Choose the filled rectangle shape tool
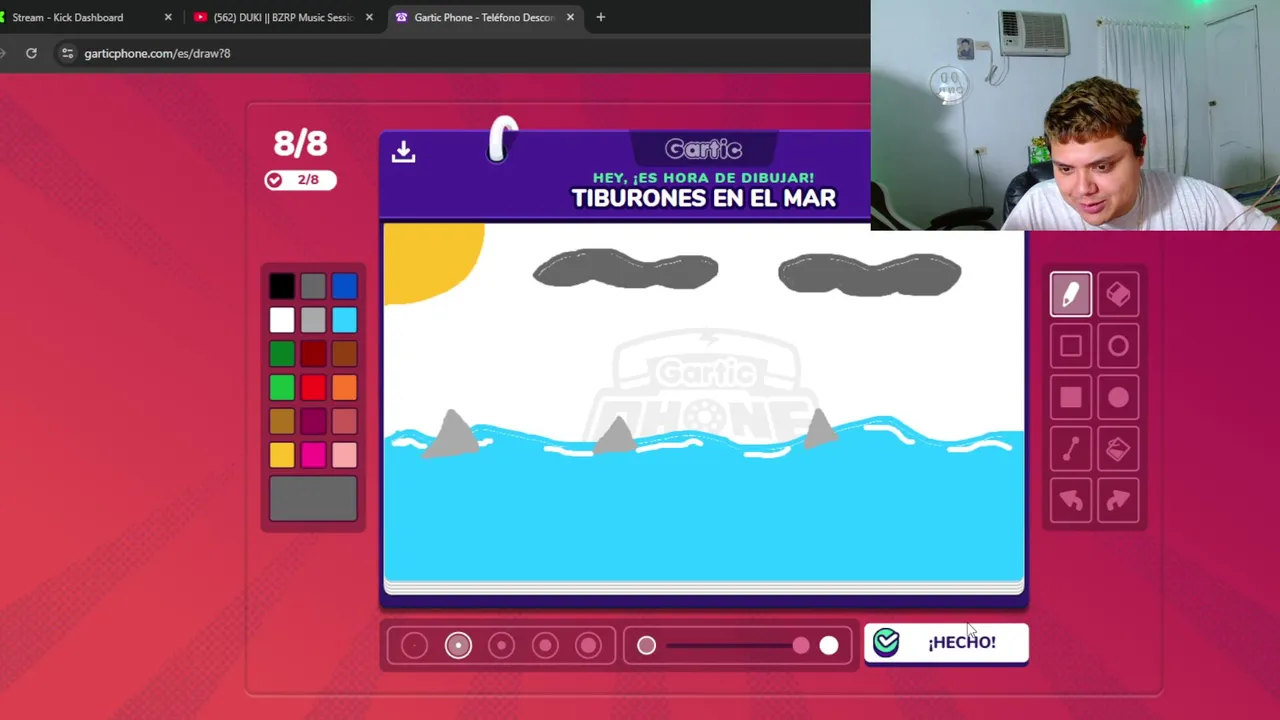This screenshot has width=1280, height=720. [1070, 398]
